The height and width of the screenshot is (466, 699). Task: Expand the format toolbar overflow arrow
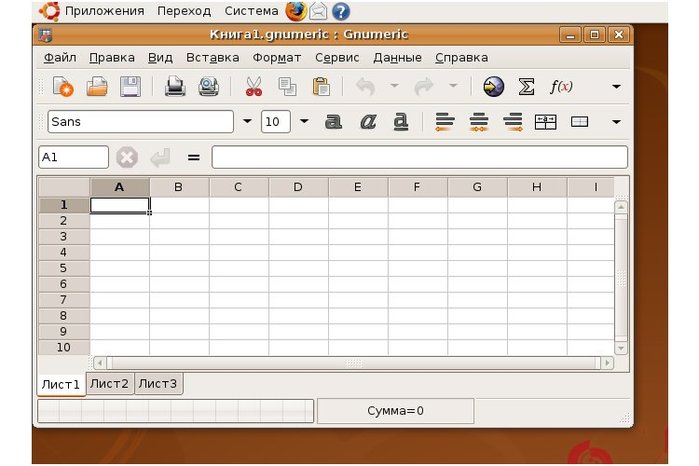tap(617, 122)
